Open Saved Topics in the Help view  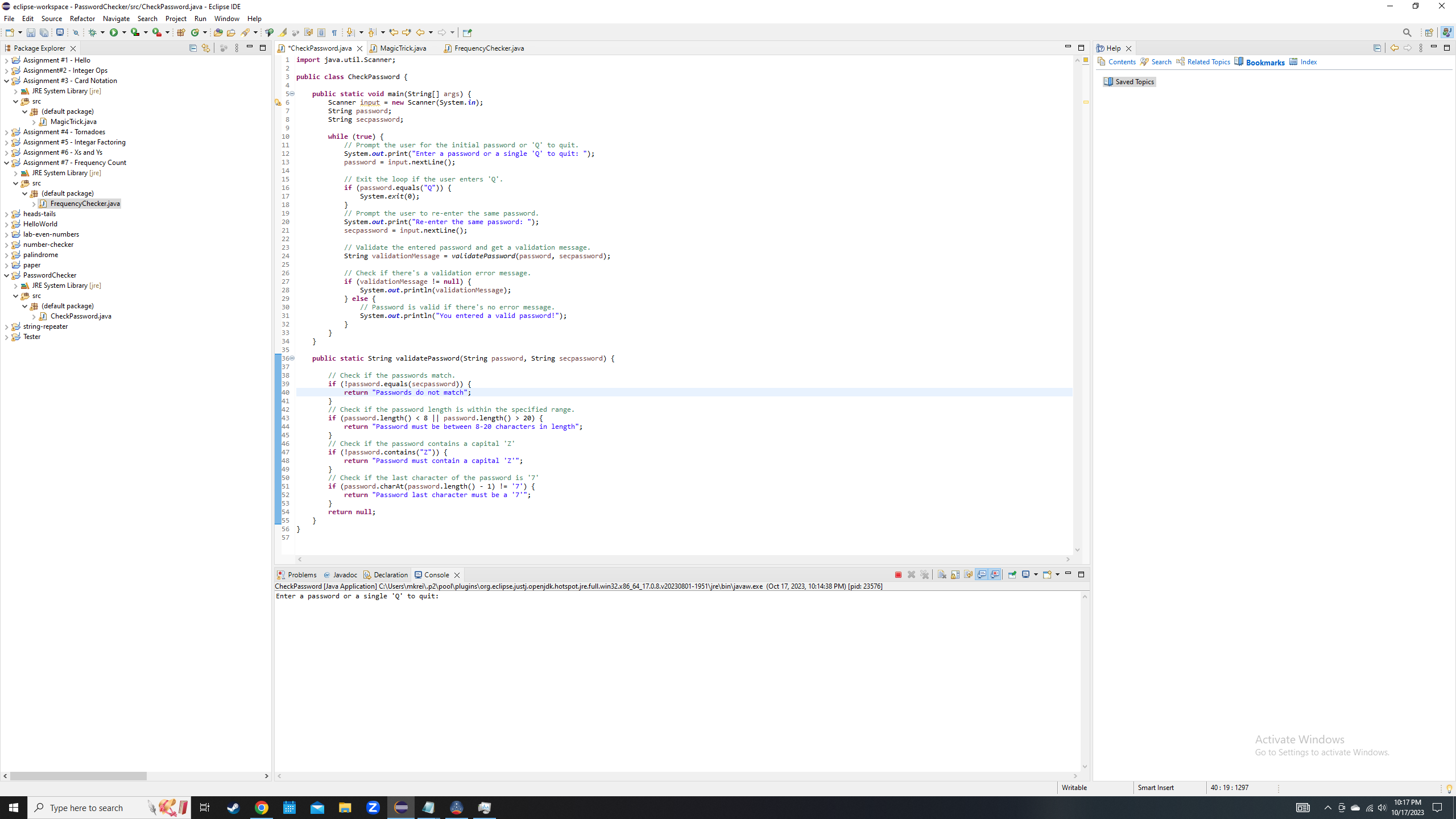[1133, 81]
